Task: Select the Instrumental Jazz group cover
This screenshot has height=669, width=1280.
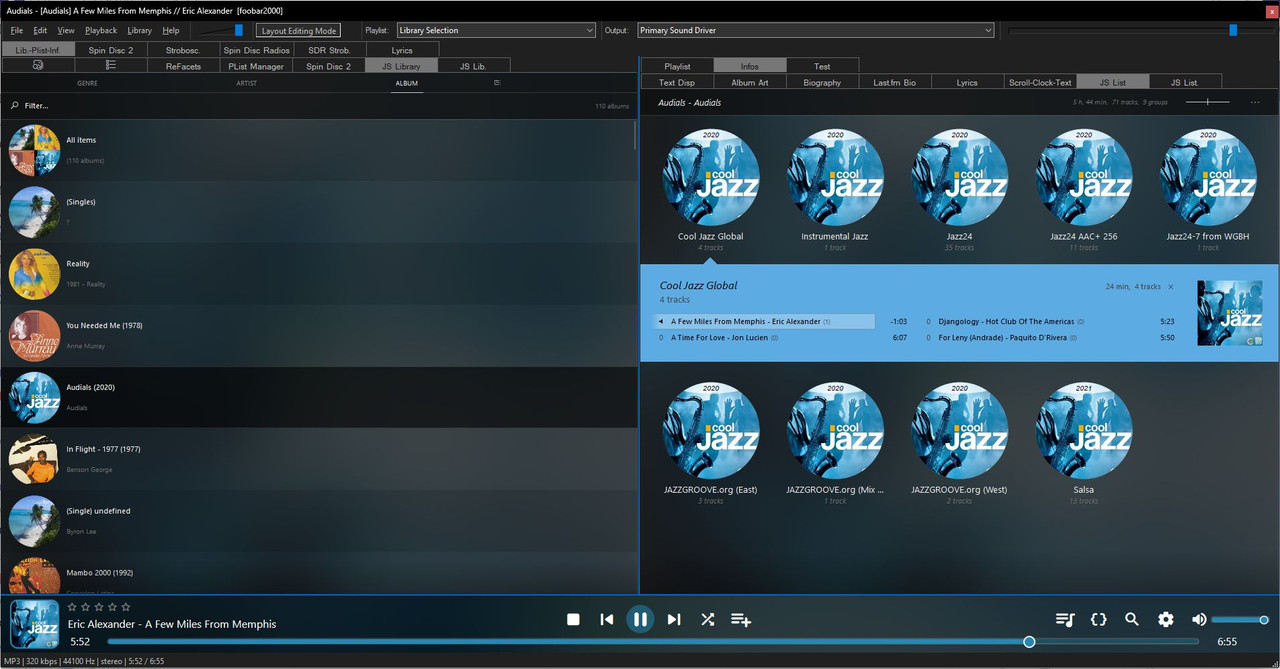Action: tap(835, 177)
